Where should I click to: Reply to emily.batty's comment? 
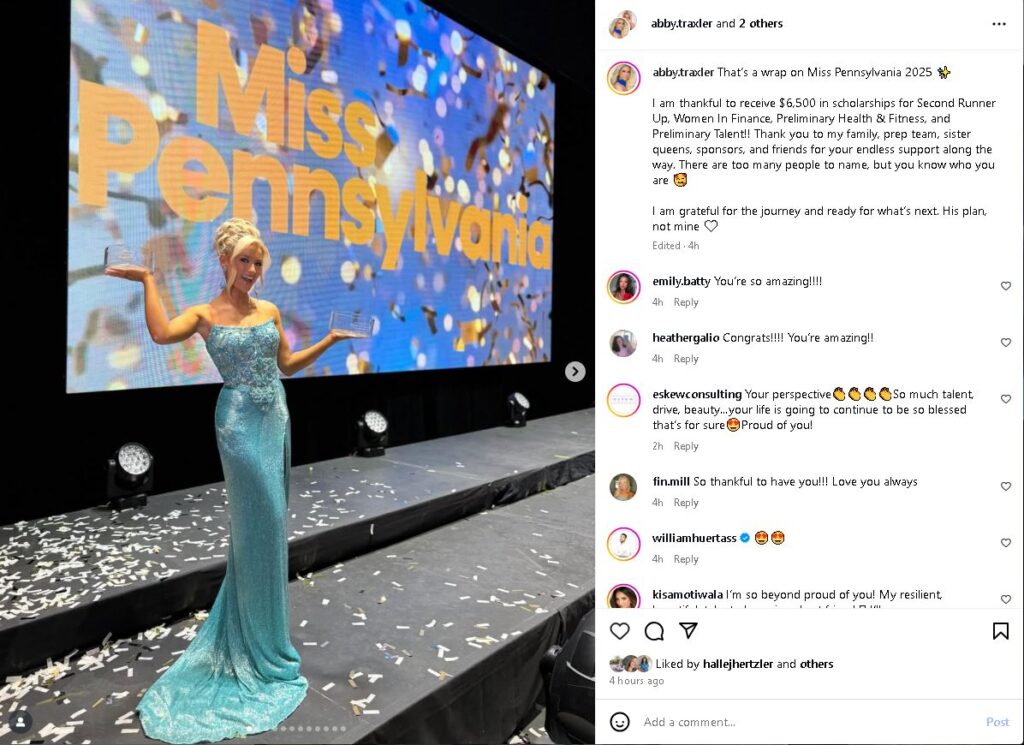pyautogui.click(x=686, y=302)
